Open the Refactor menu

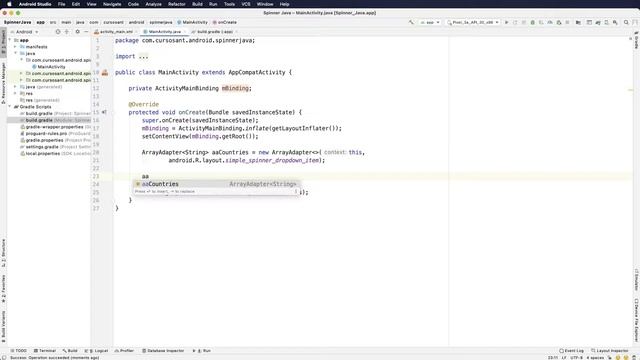177,4
